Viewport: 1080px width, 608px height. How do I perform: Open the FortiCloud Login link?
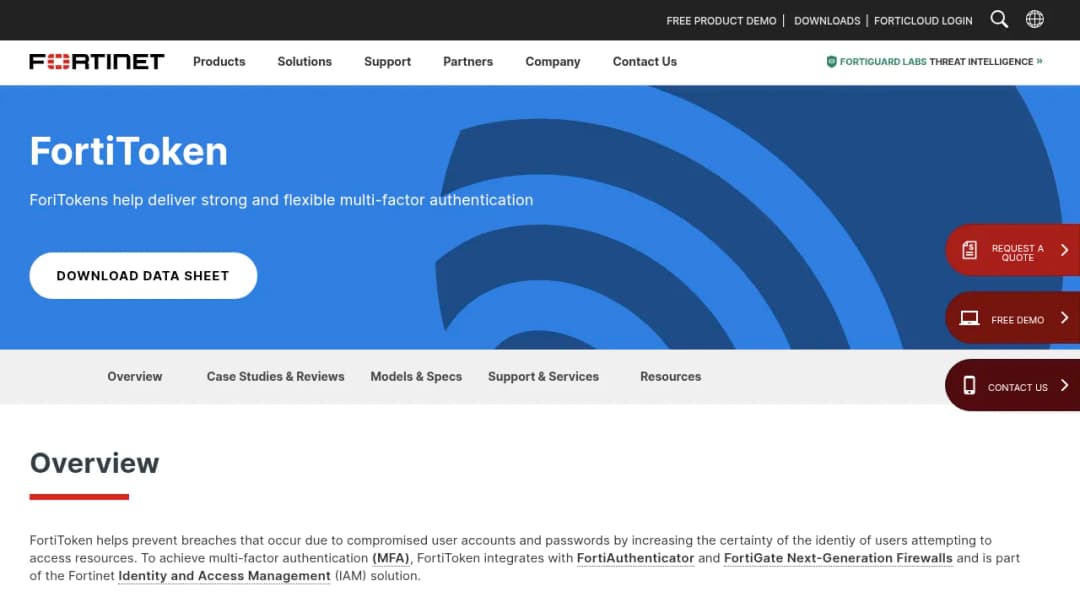coord(923,21)
